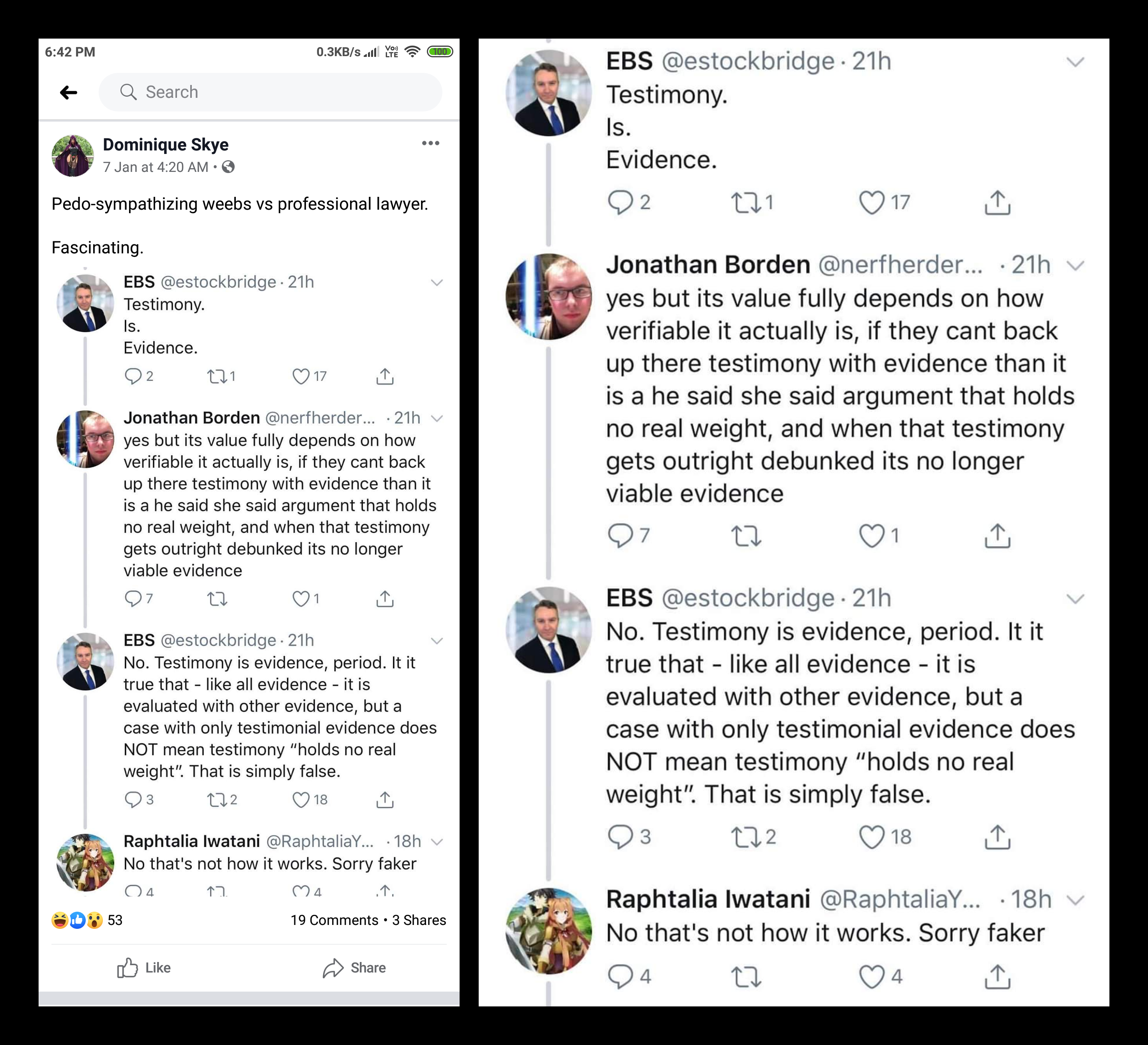Tap share icon under small Testimony tweet
The height and width of the screenshot is (1045, 1148).
(385, 377)
